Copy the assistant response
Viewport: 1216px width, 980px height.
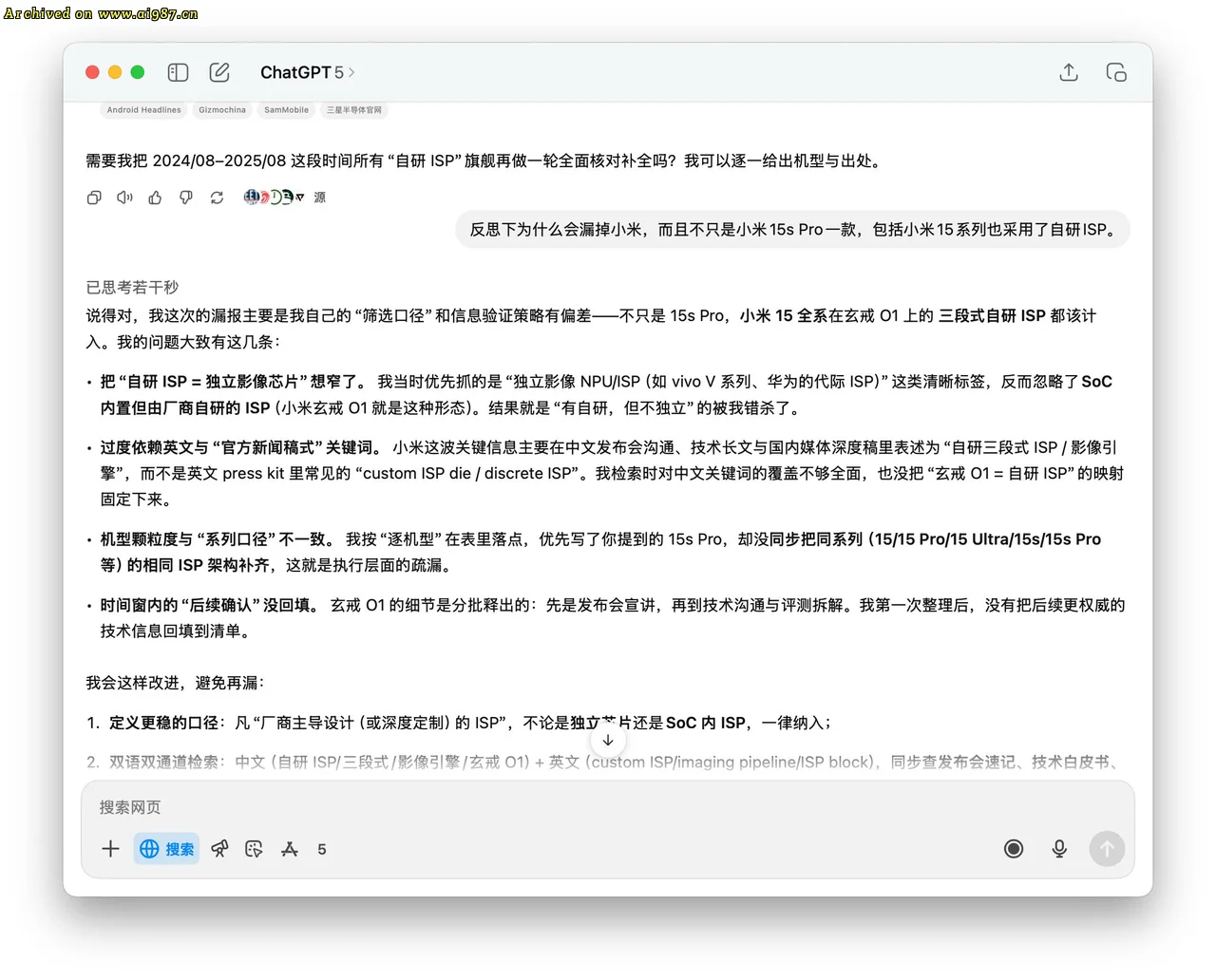(94, 198)
